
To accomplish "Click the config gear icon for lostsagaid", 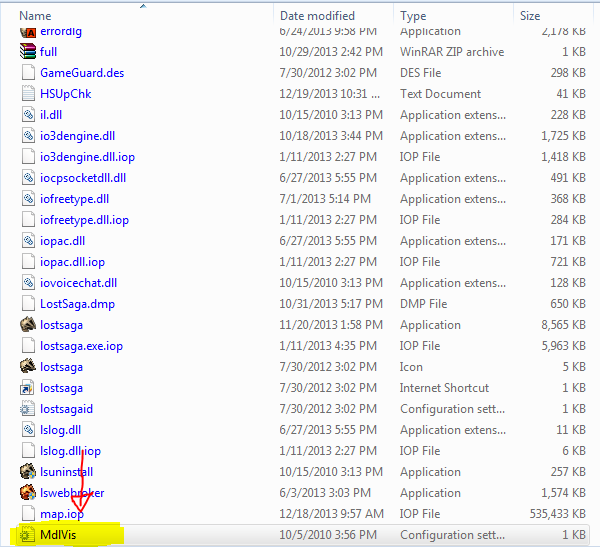I will click(x=28, y=409).
